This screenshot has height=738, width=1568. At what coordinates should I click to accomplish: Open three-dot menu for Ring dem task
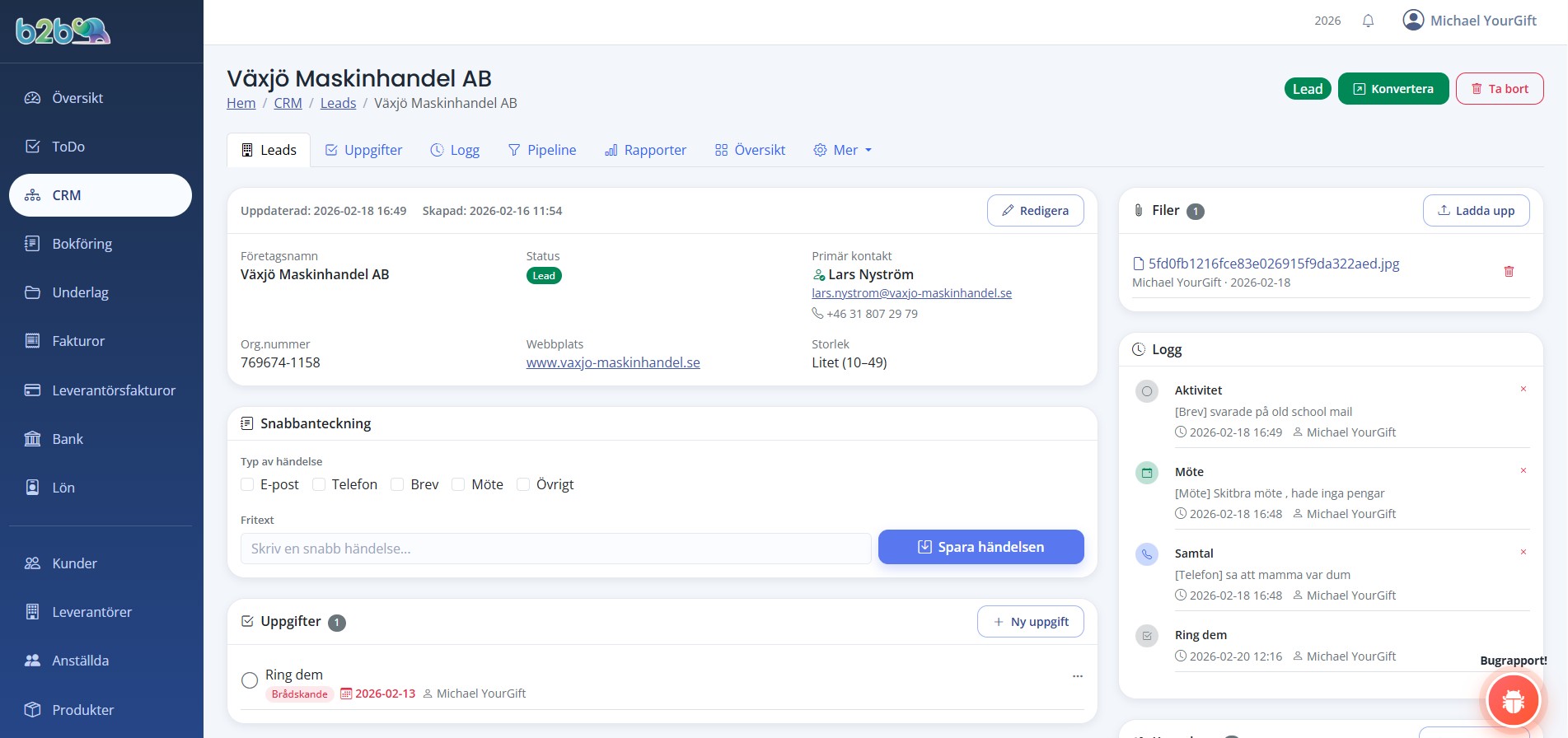point(1077,676)
